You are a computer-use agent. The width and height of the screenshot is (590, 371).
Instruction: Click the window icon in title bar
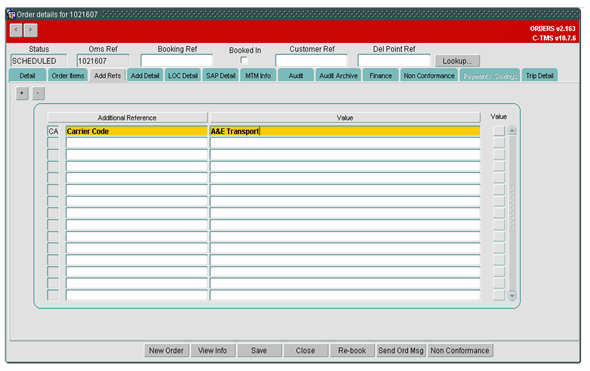pos(11,14)
